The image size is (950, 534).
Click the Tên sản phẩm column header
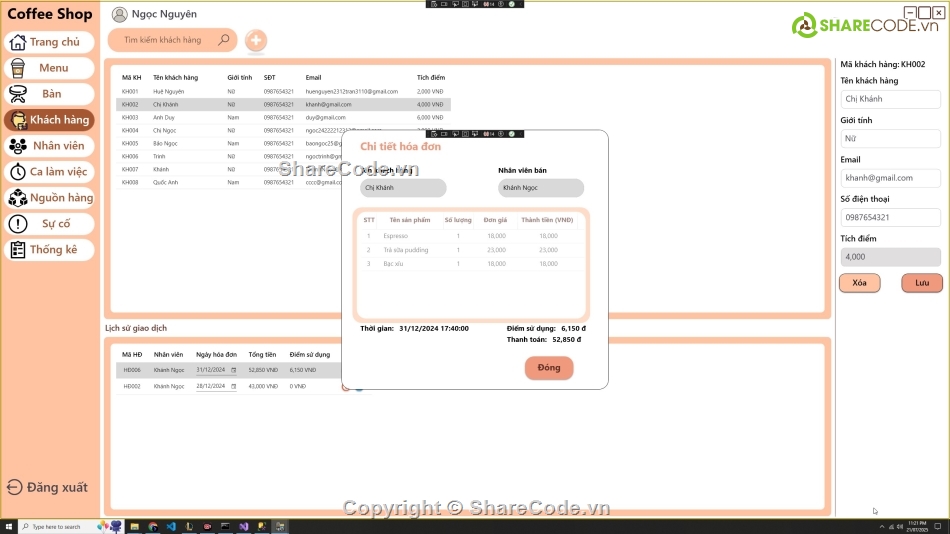pyautogui.click(x=410, y=220)
